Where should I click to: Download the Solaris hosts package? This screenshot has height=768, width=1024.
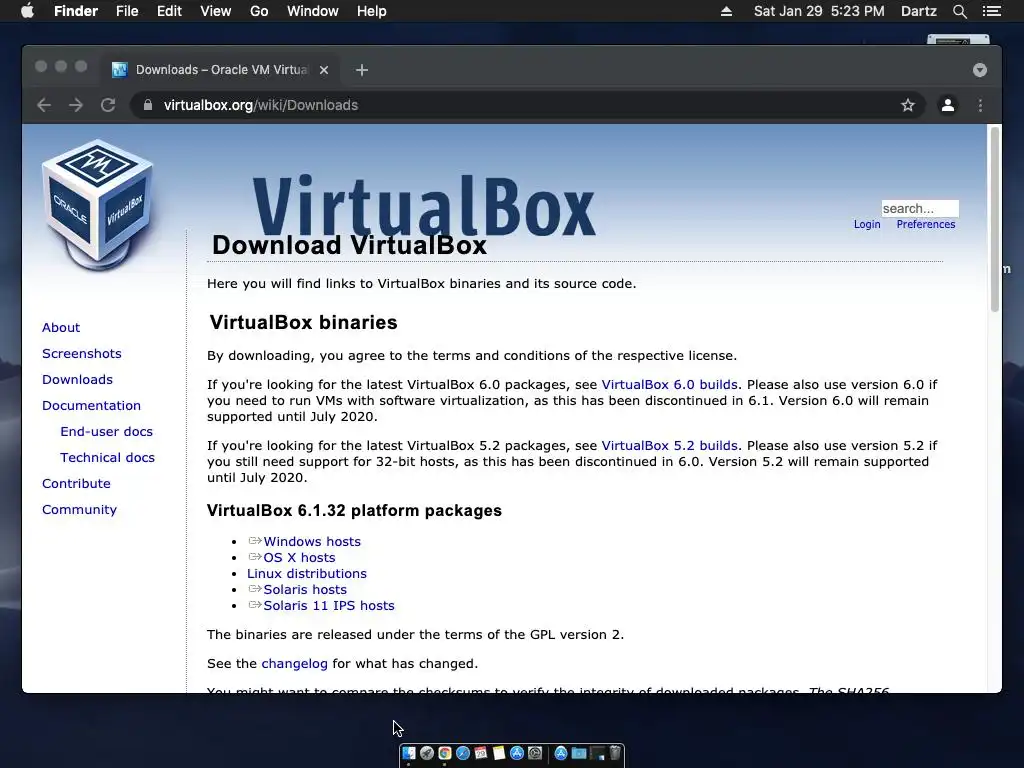[305, 589]
